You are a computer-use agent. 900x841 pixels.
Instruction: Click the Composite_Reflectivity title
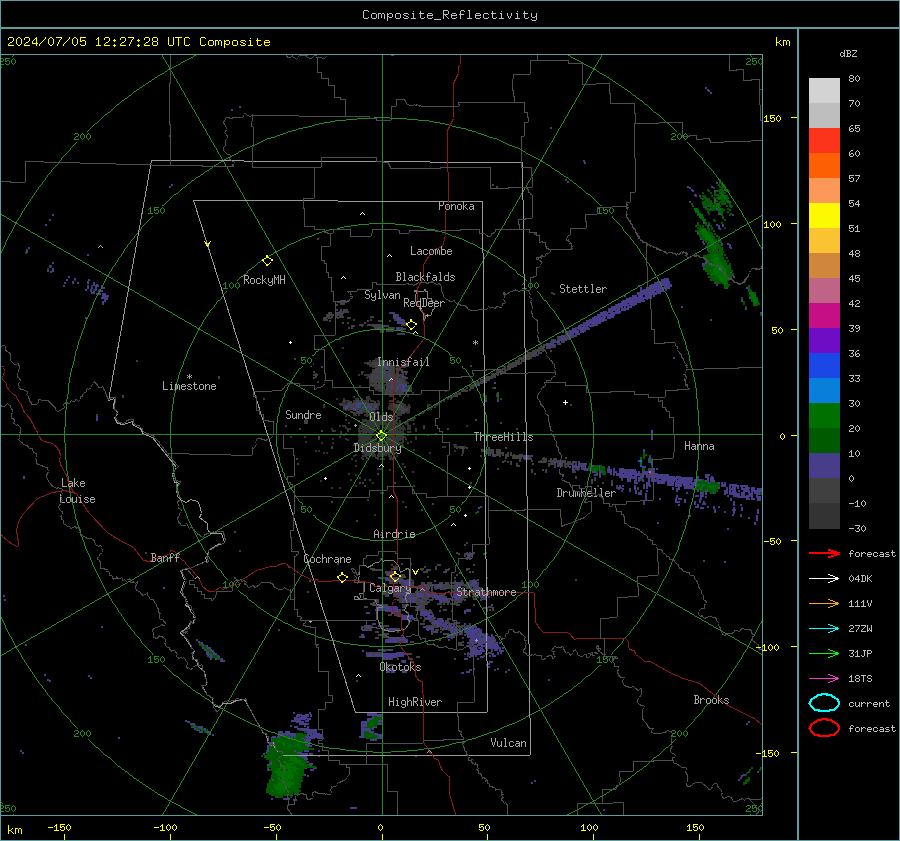point(450,15)
